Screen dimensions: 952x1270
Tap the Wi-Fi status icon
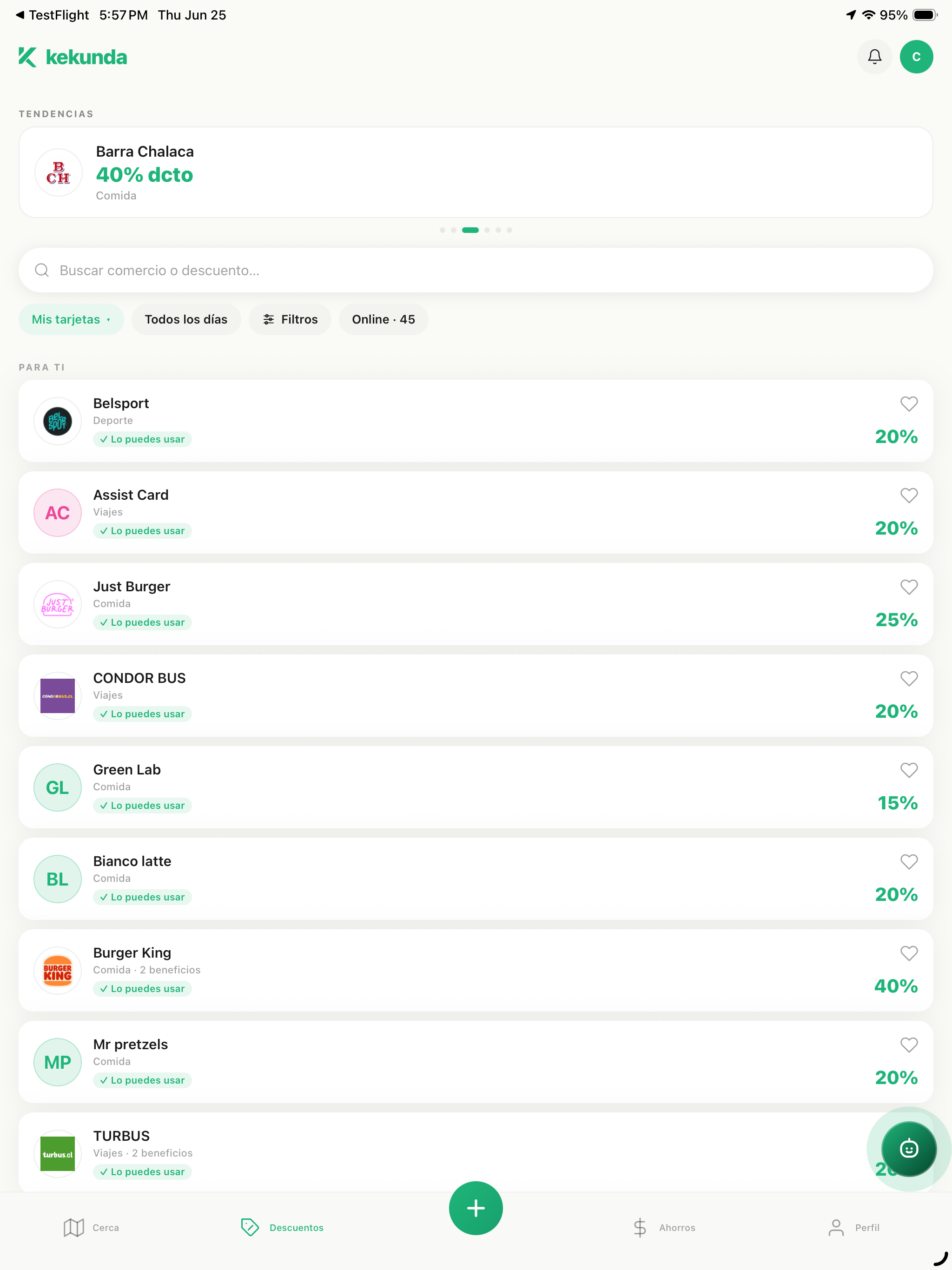point(869,15)
